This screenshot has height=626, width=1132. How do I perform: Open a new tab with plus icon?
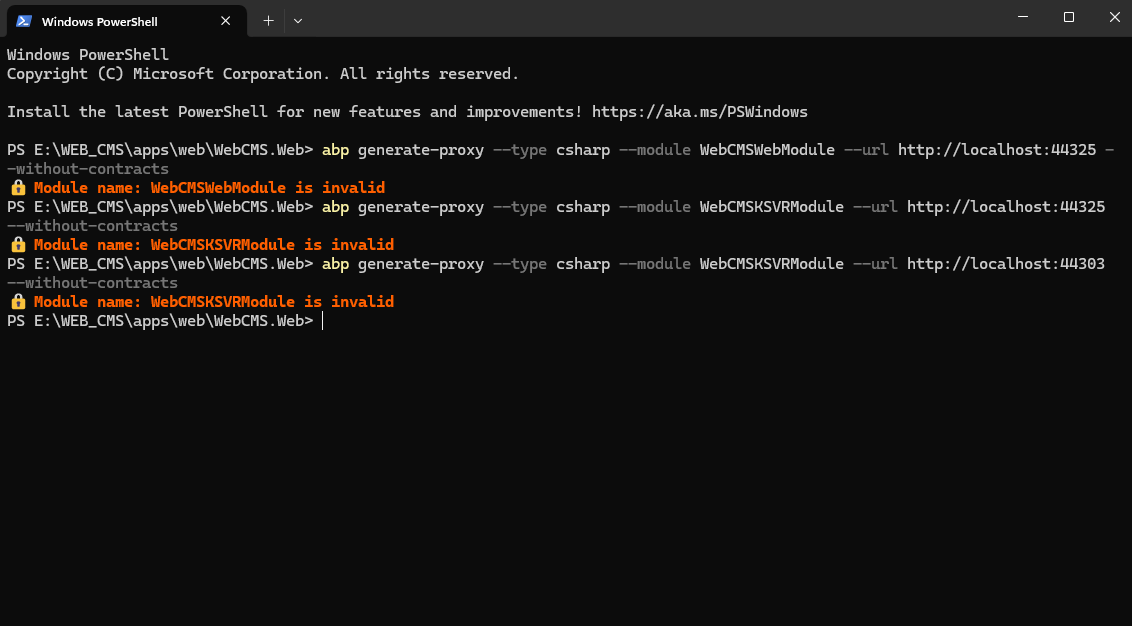[268, 20]
